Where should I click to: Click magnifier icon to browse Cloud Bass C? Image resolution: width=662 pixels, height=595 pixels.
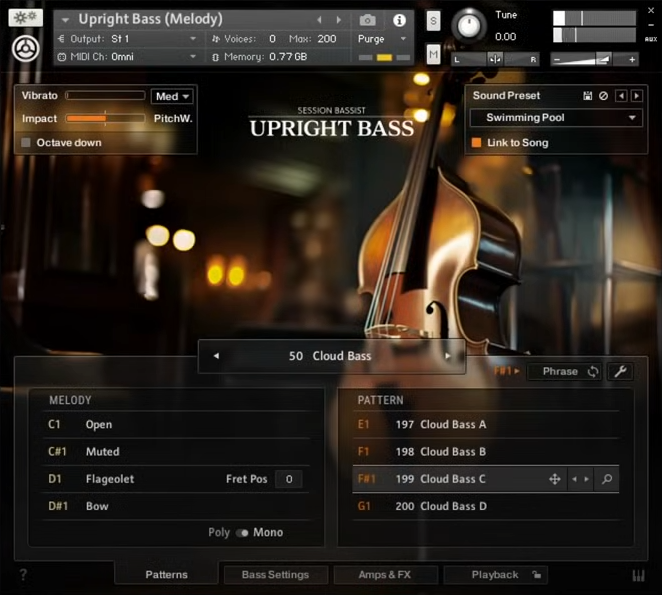[606, 479]
